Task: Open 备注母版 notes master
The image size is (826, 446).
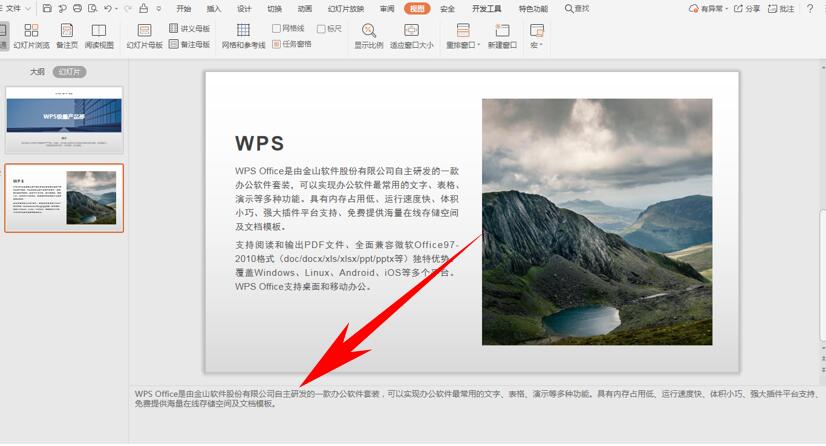Action: point(190,44)
